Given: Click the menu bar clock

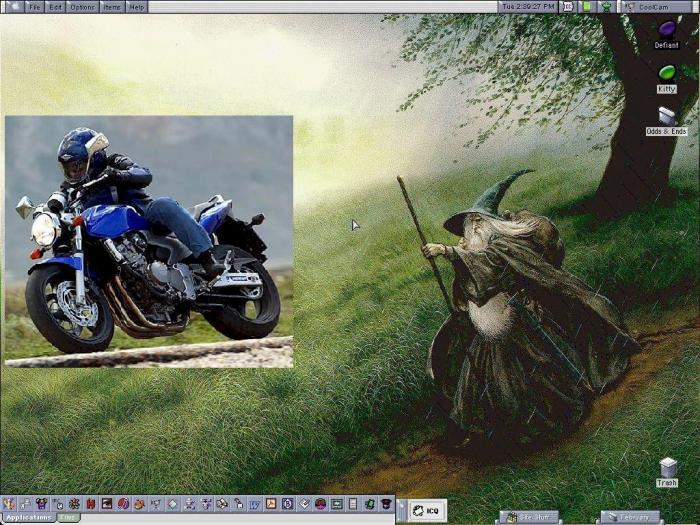Looking at the screenshot, I should tap(528, 6).
